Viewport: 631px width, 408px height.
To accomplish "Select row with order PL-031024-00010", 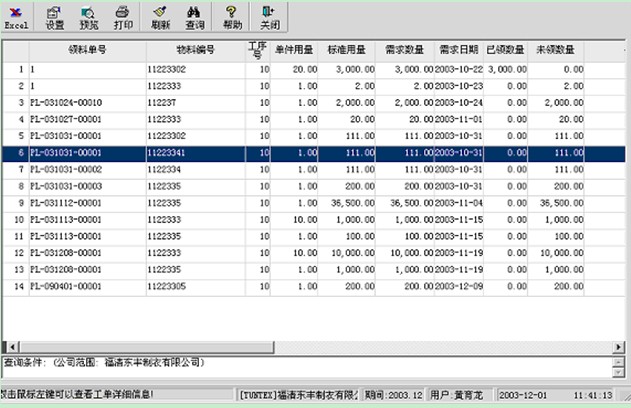I will coord(87,102).
